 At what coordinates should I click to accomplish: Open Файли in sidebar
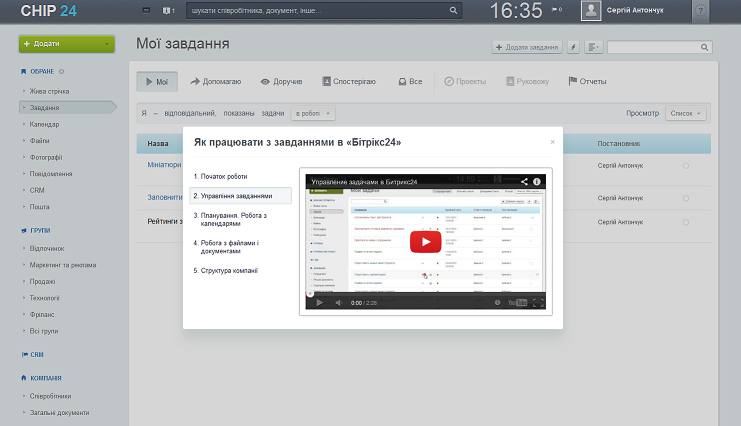point(39,141)
